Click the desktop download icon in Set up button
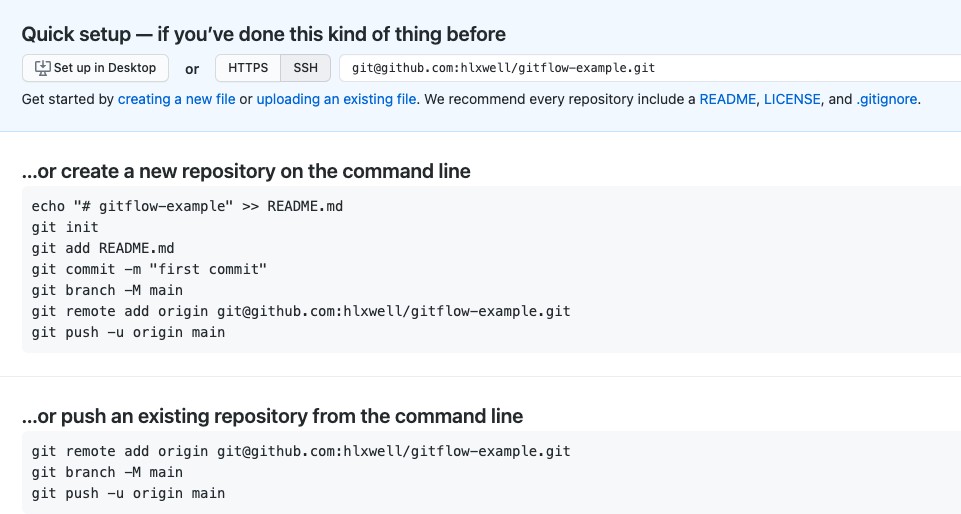Image resolution: width=961 pixels, height=514 pixels. coord(42,68)
